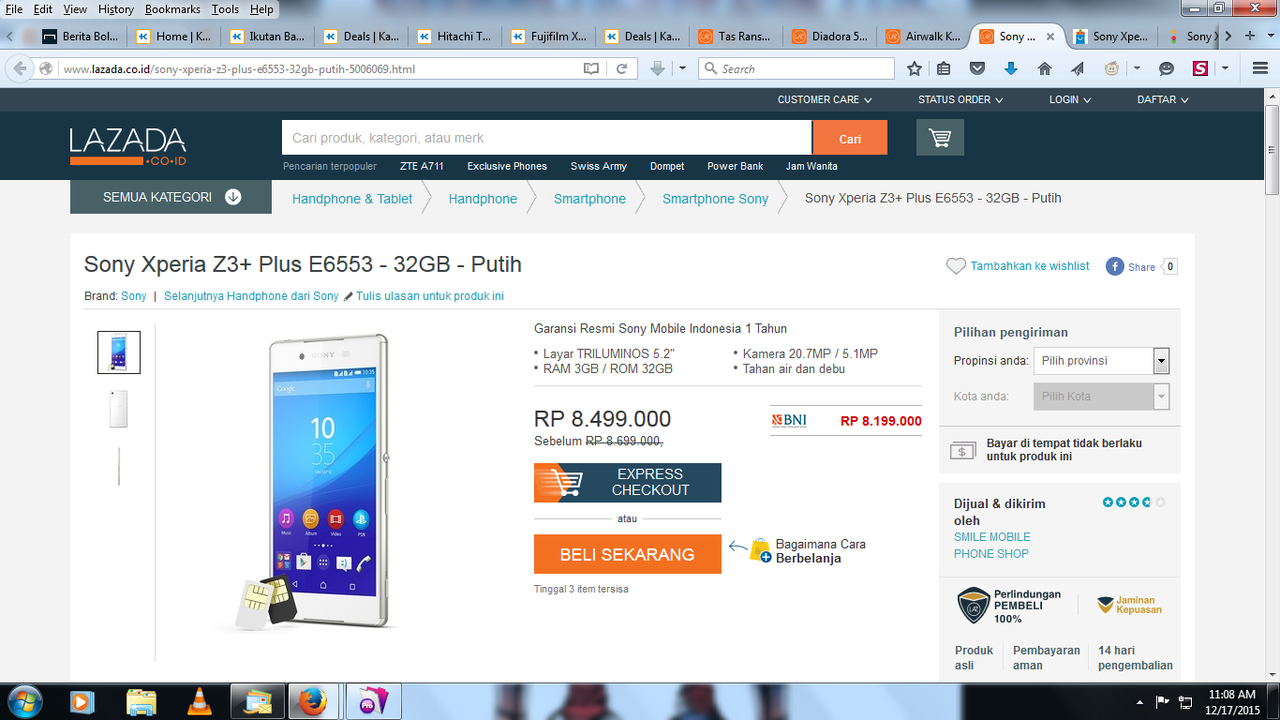Click the Lazada logo
The height and width of the screenshot is (720, 1280).
click(x=128, y=146)
